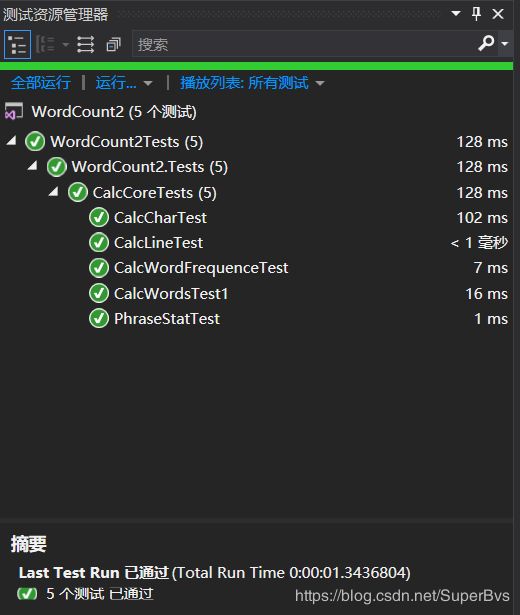Click the passed icon in the summary
This screenshot has height=615, width=520.
27,594
